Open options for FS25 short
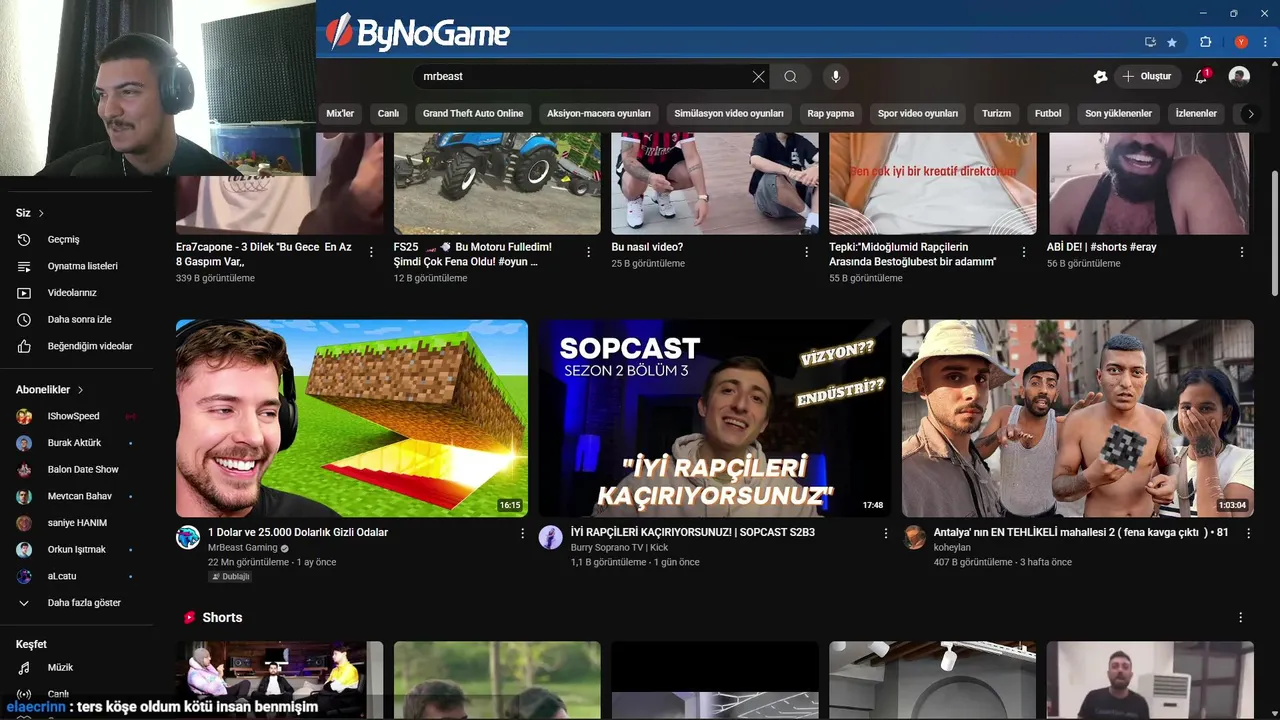The width and height of the screenshot is (1280, 720). [589, 252]
